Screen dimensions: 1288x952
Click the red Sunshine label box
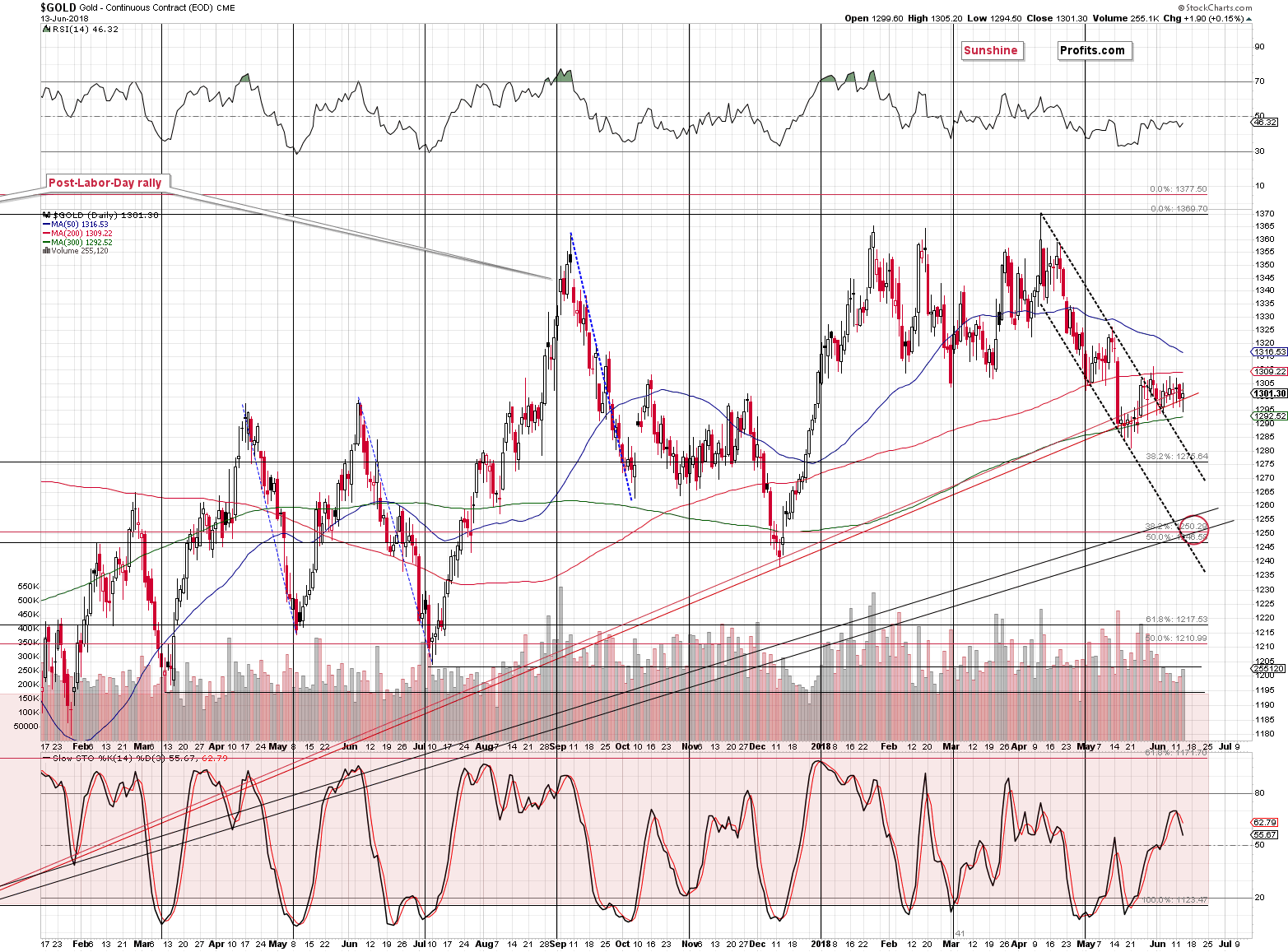(991, 50)
